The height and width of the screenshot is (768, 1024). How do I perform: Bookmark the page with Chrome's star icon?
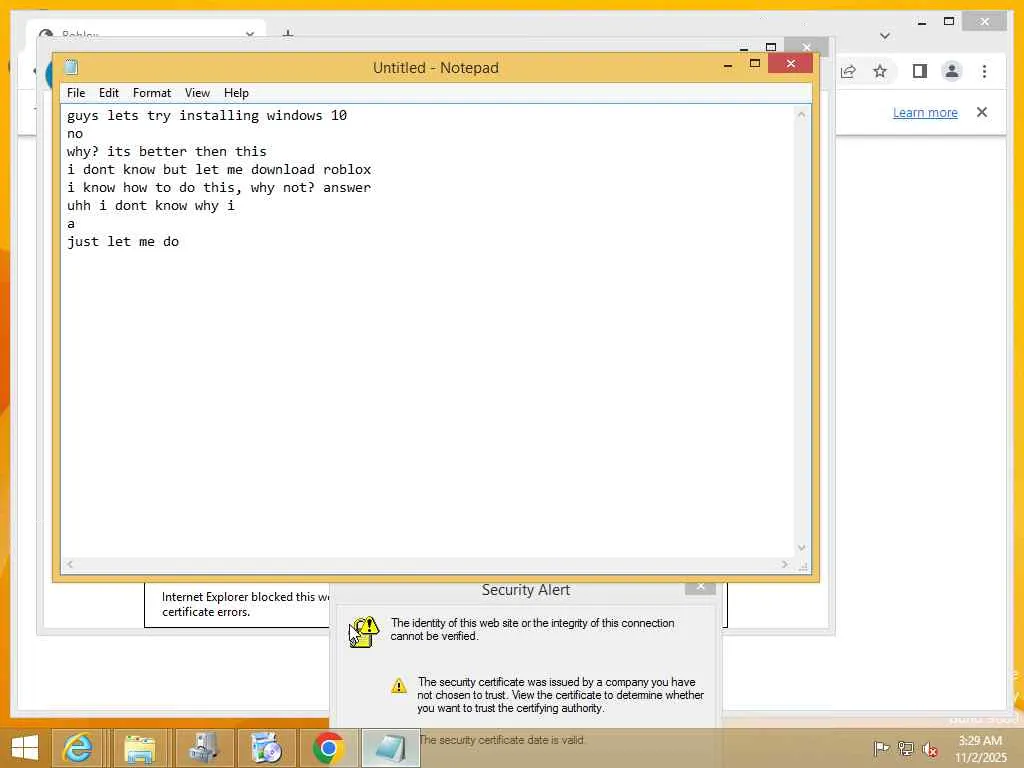point(880,71)
